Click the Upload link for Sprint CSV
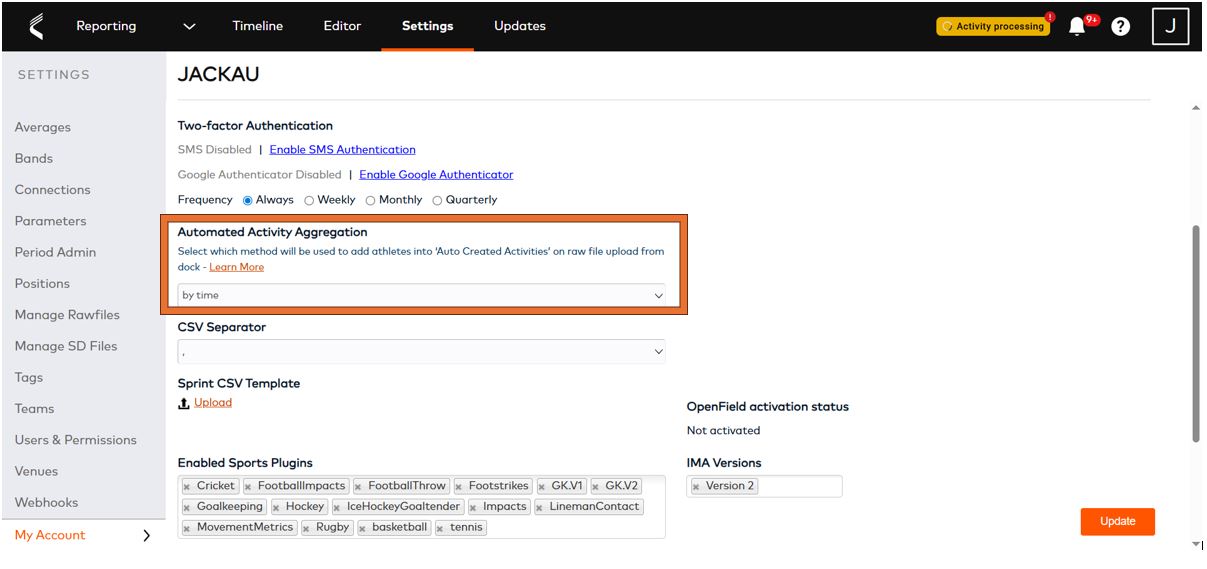The height and width of the screenshot is (569, 1207). [213, 402]
